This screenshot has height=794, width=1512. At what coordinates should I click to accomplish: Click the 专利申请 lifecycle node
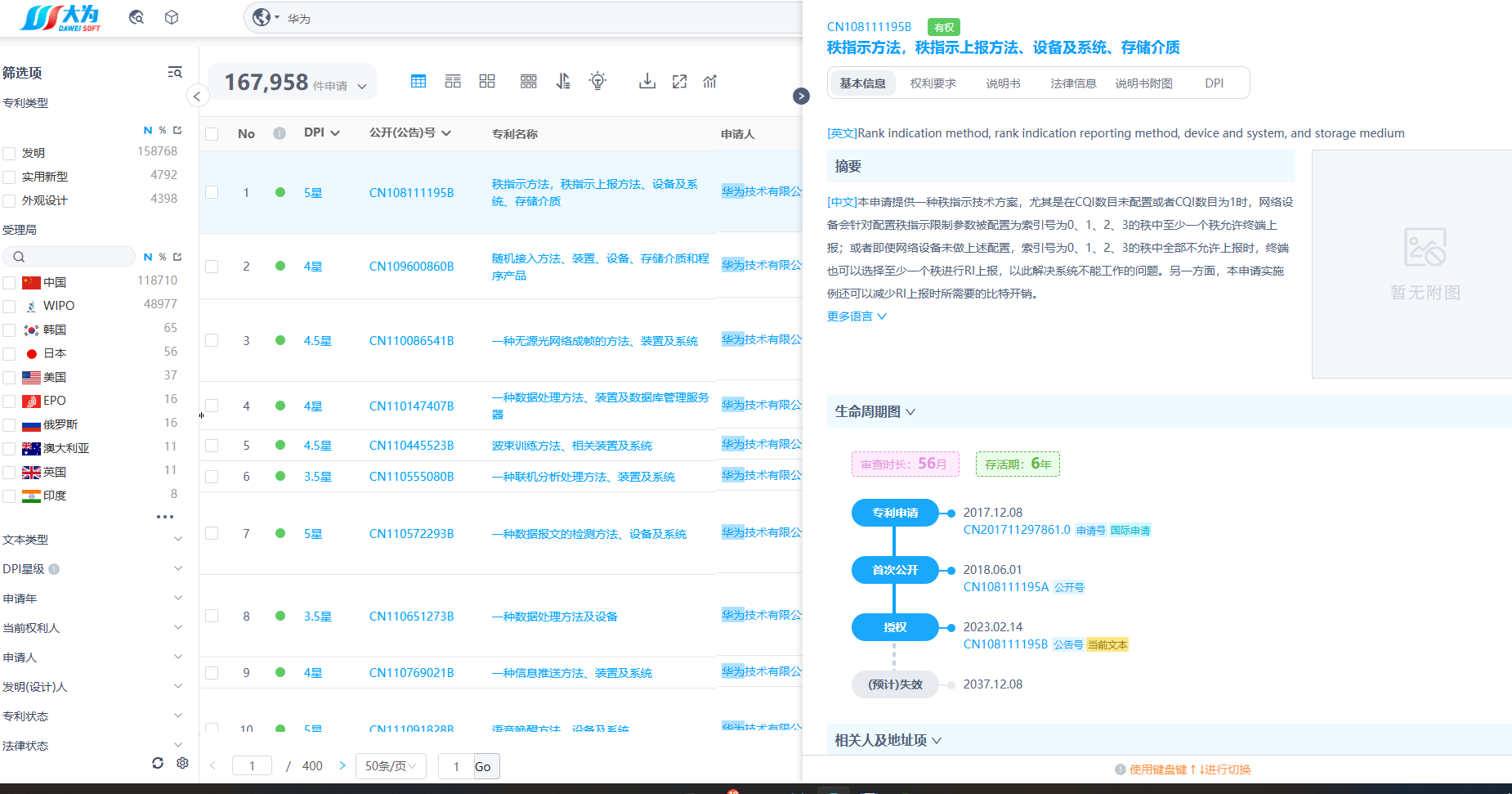point(895,513)
